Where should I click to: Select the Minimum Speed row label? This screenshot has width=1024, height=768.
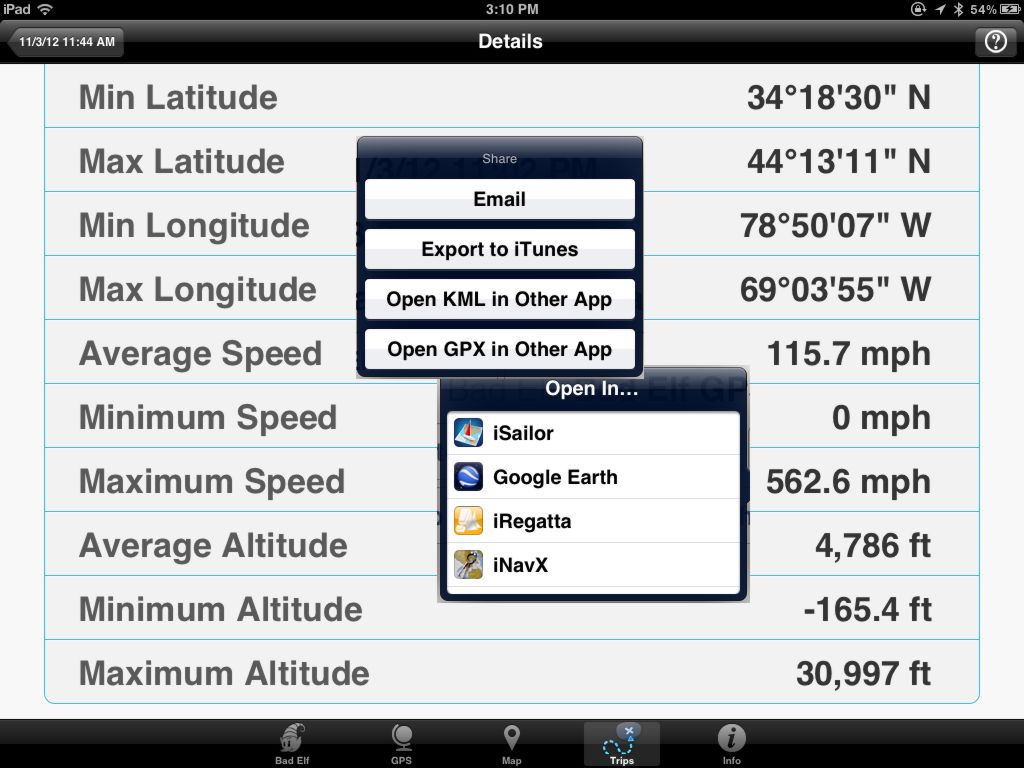(208, 417)
